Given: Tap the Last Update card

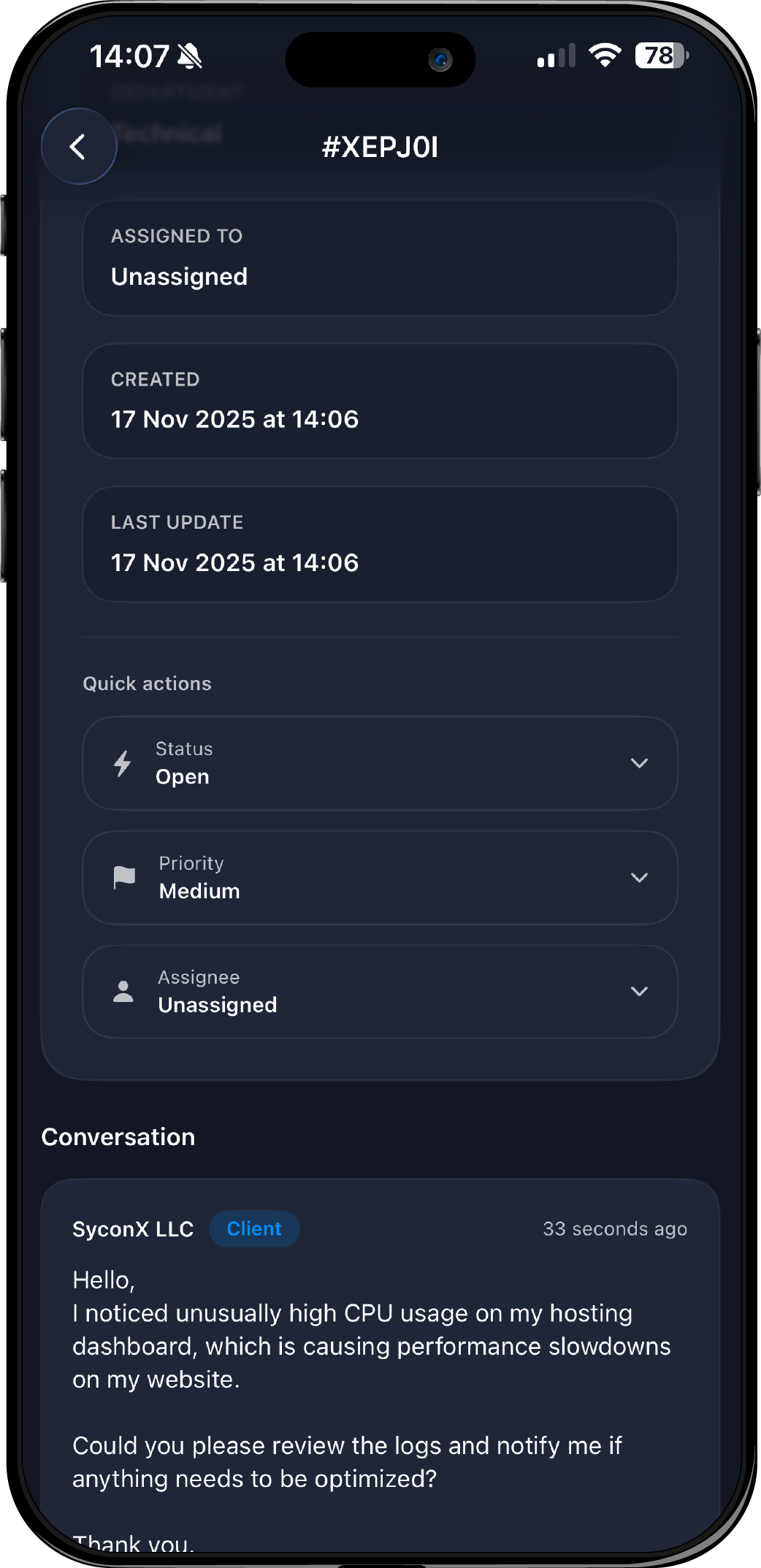Looking at the screenshot, I should [x=380, y=544].
